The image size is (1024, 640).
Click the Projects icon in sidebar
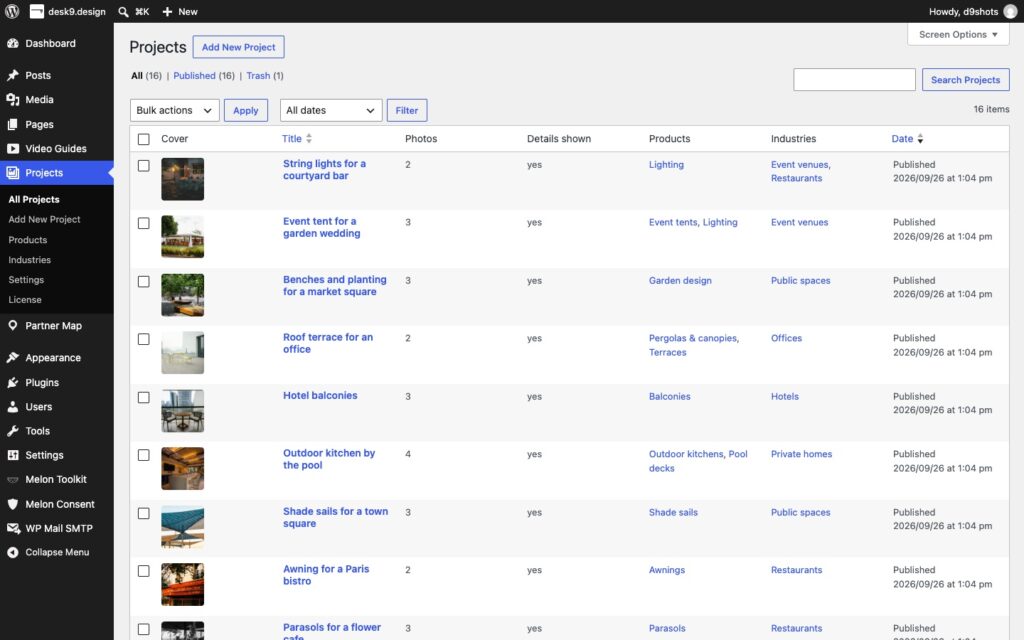click(x=12, y=172)
